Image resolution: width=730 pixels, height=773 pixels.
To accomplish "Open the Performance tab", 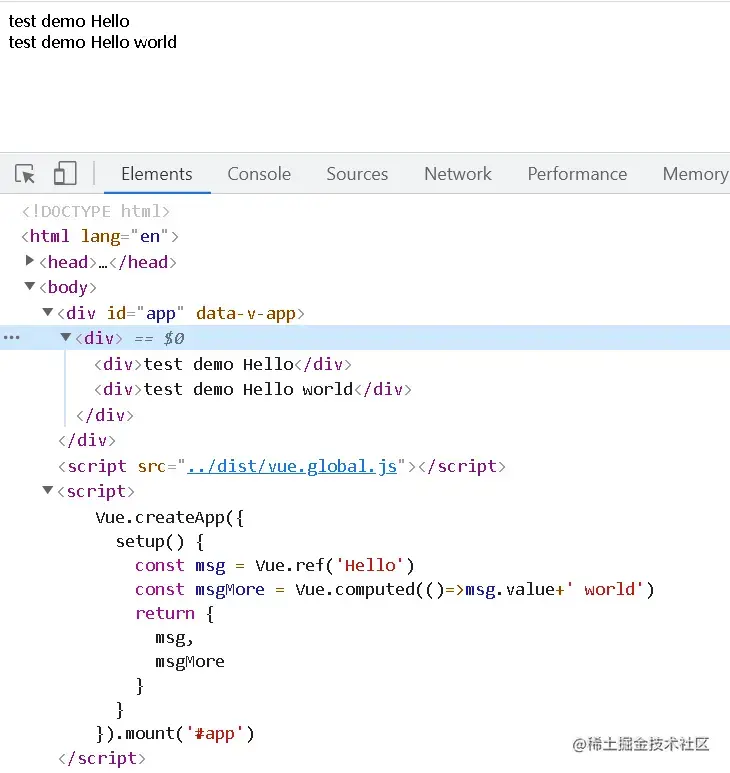I will point(577,174).
